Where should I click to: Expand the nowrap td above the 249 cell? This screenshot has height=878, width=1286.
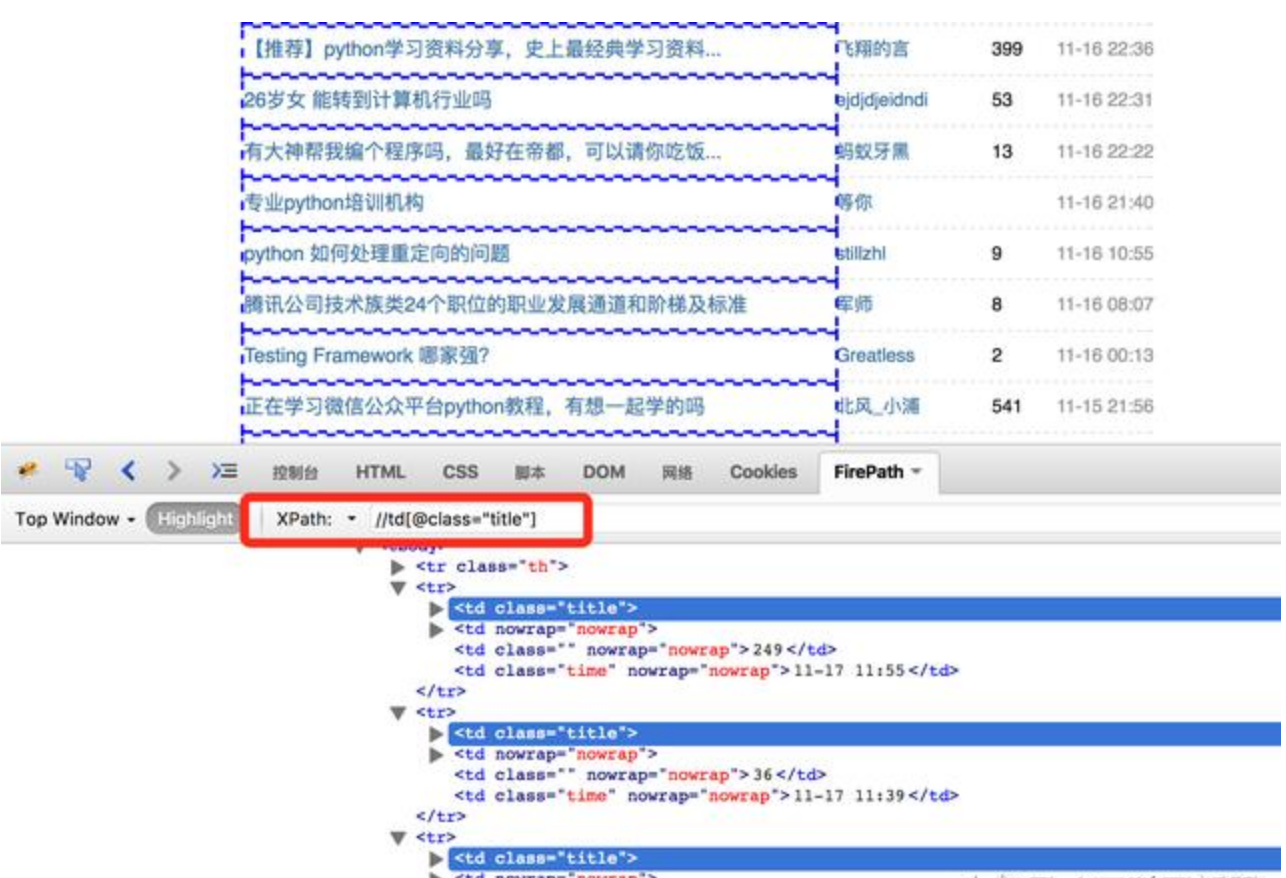coord(436,629)
